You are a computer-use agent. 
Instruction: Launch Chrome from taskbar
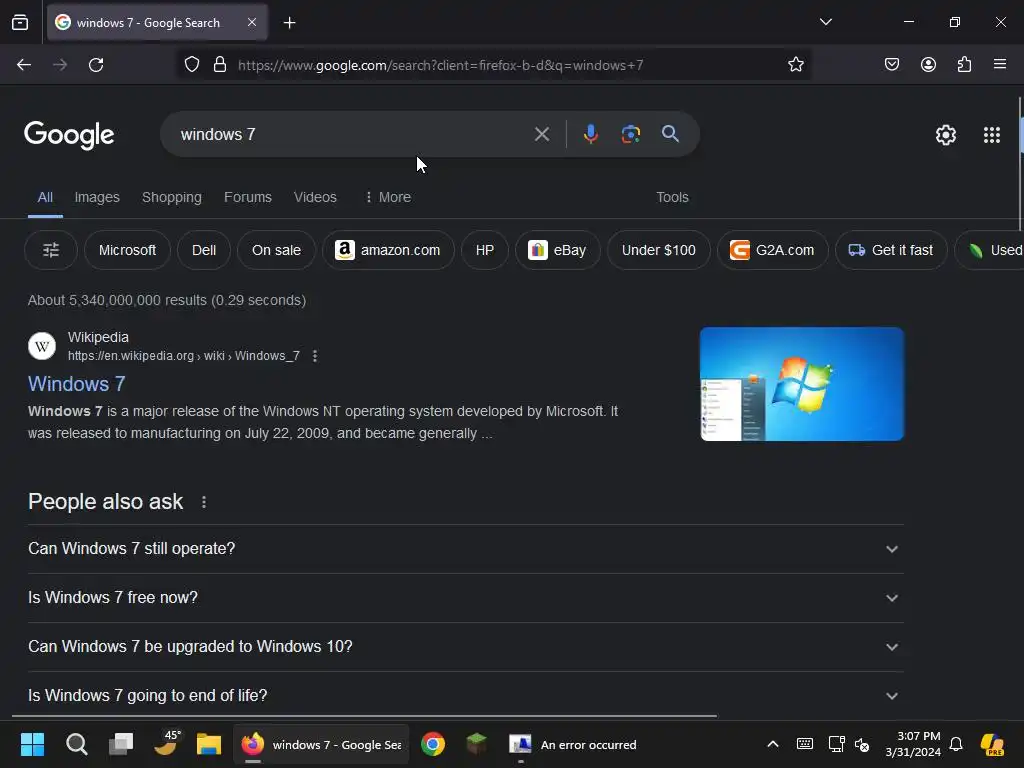[432, 744]
